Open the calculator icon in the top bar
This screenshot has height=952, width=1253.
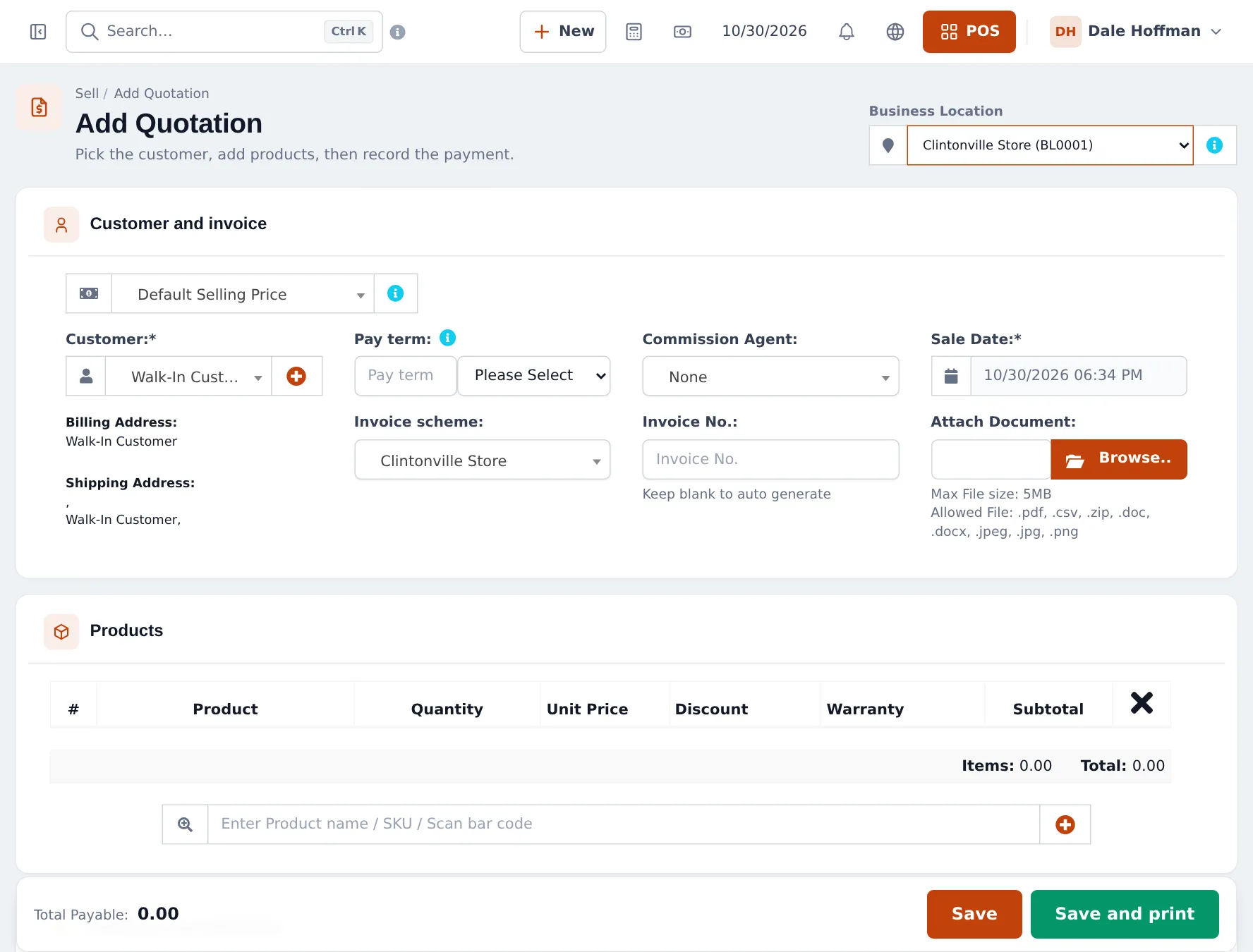(634, 32)
